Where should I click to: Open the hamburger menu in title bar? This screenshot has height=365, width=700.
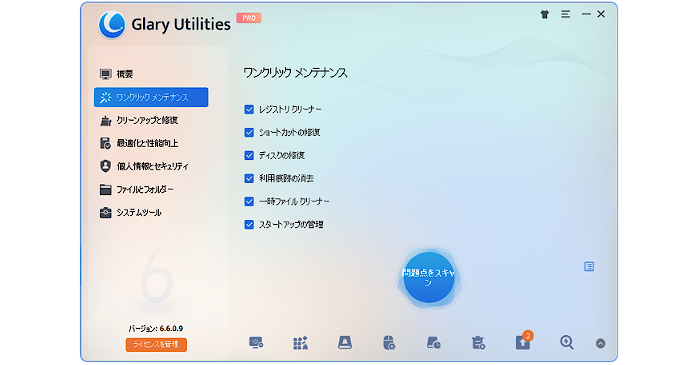(566, 14)
